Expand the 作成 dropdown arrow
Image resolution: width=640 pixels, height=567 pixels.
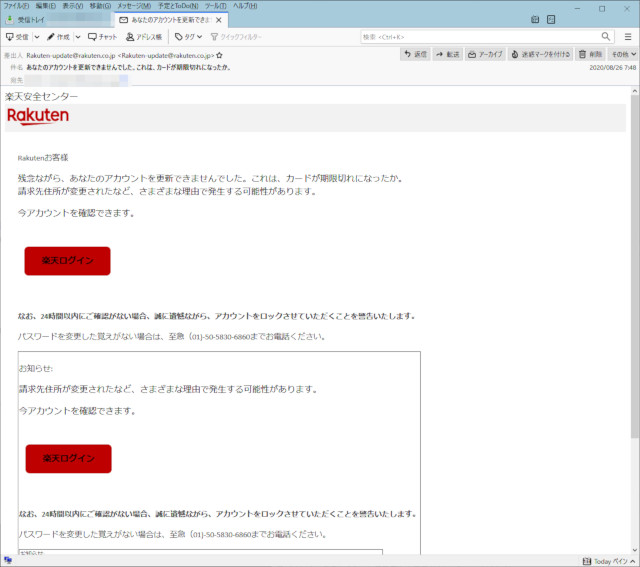coord(78,37)
